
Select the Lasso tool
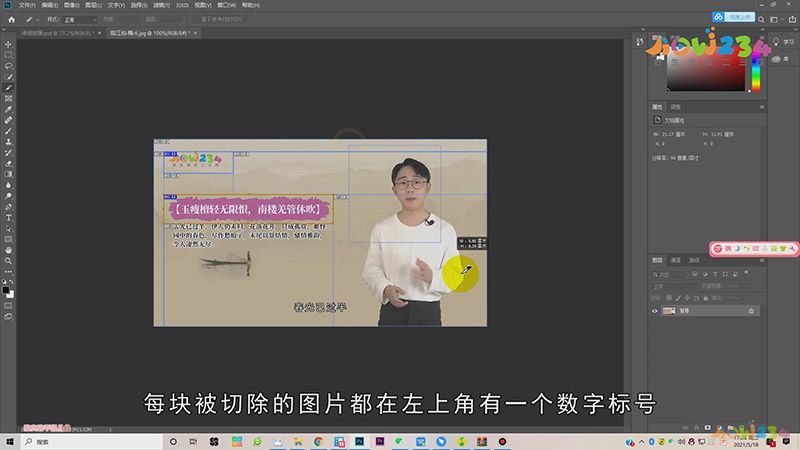[8, 66]
